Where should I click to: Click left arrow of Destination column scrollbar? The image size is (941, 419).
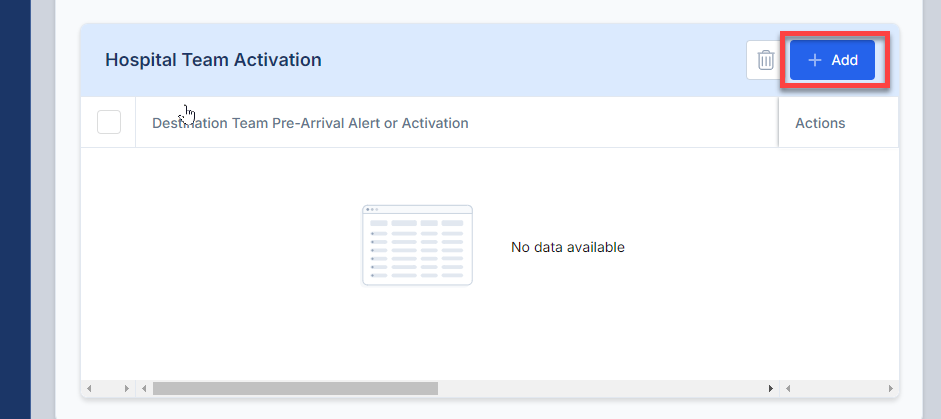point(144,388)
